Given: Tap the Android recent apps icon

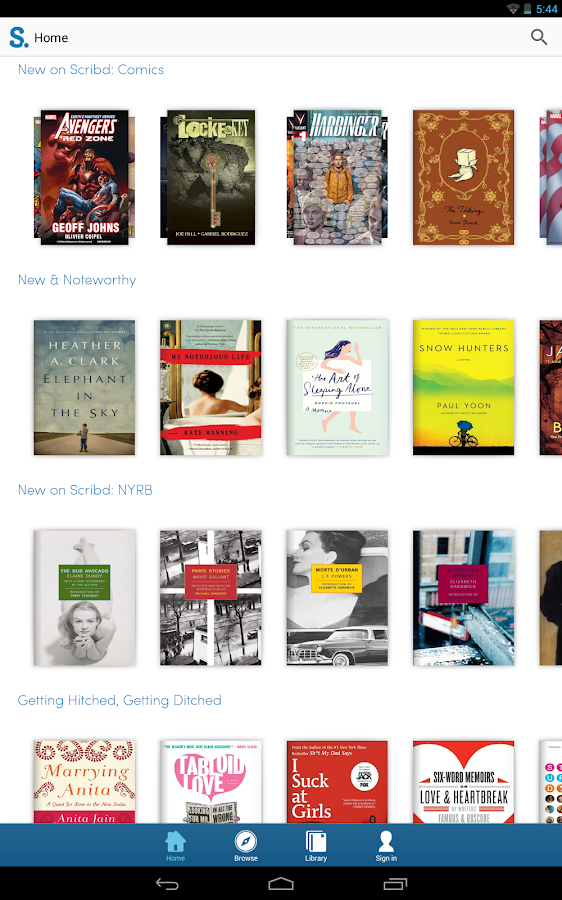Looking at the screenshot, I should (395, 884).
